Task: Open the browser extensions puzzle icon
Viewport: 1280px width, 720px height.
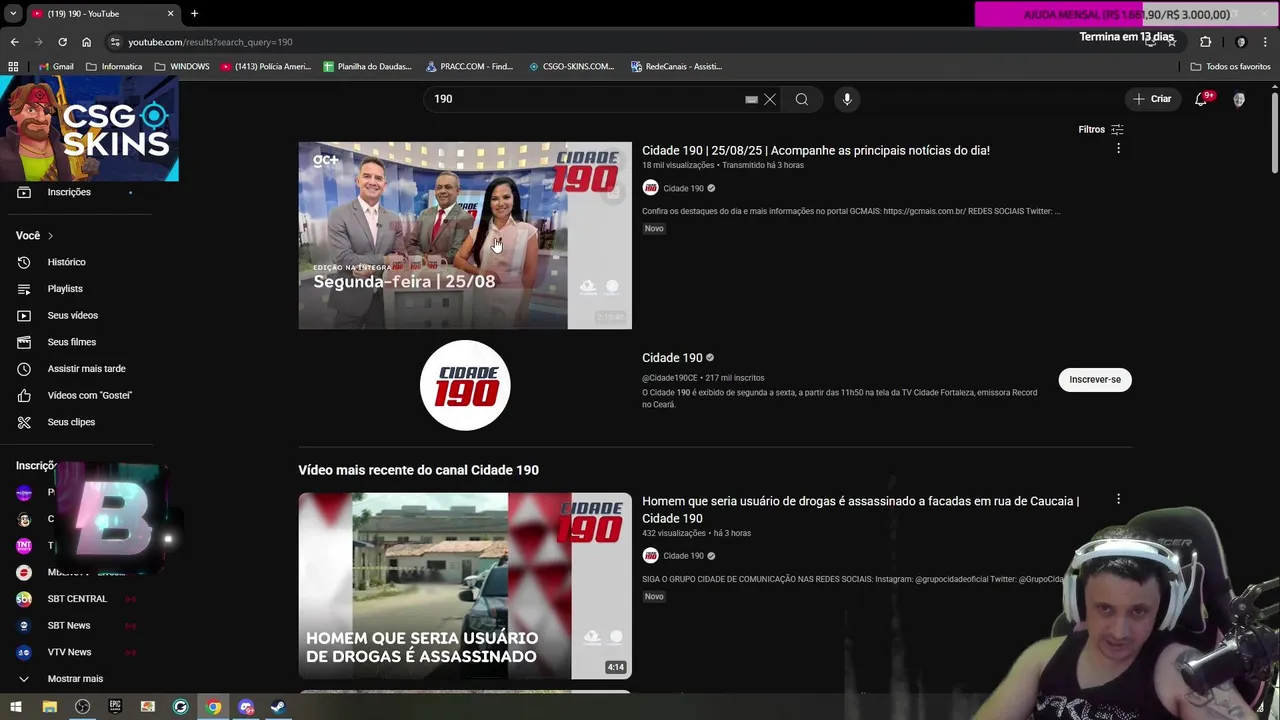Action: 1205,42
